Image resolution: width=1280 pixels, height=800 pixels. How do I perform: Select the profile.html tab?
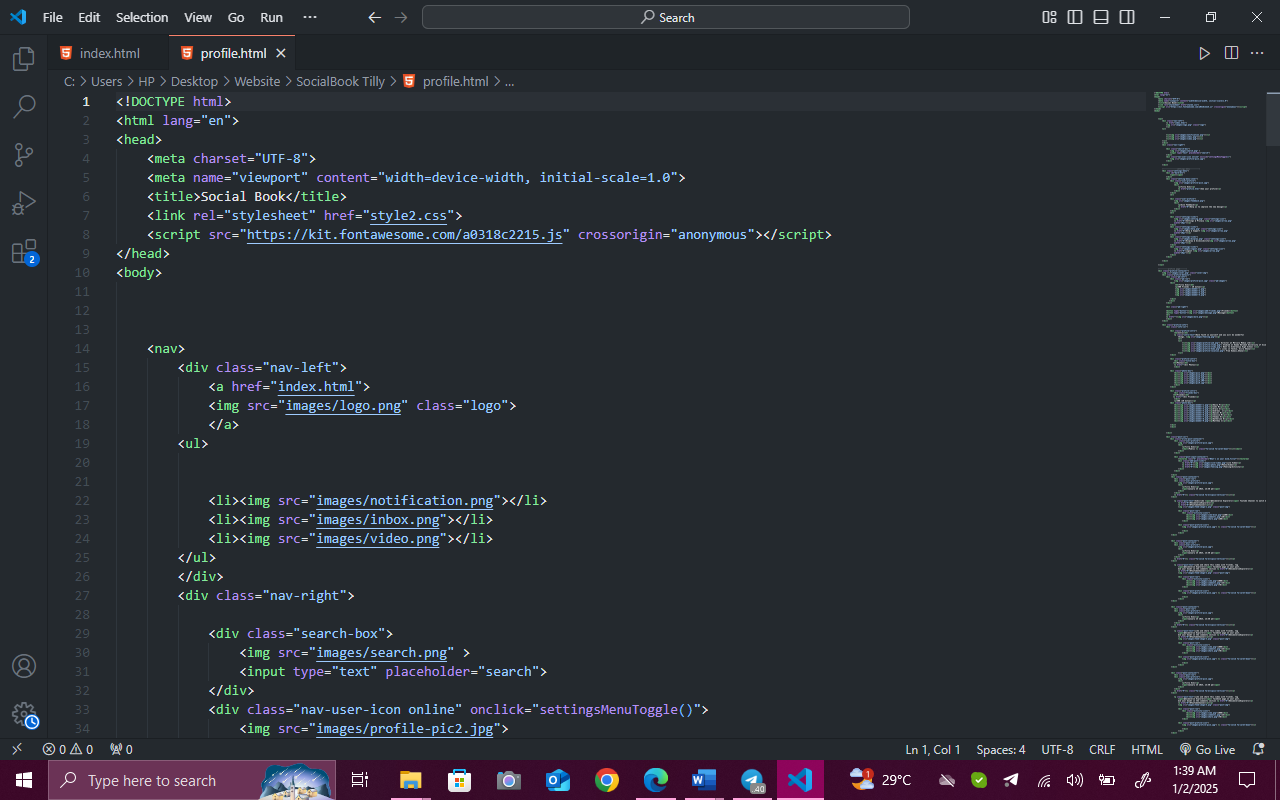[x=232, y=53]
